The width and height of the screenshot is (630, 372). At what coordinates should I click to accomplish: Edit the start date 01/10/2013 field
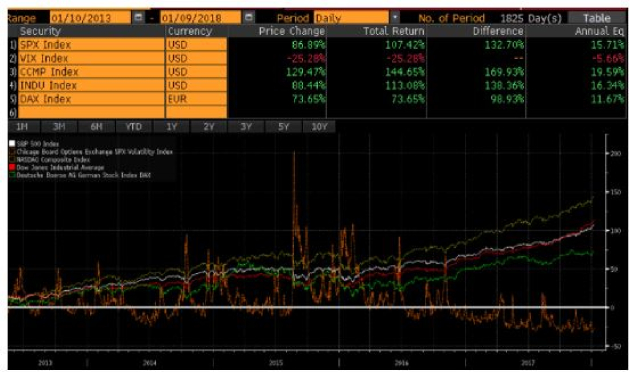point(90,18)
